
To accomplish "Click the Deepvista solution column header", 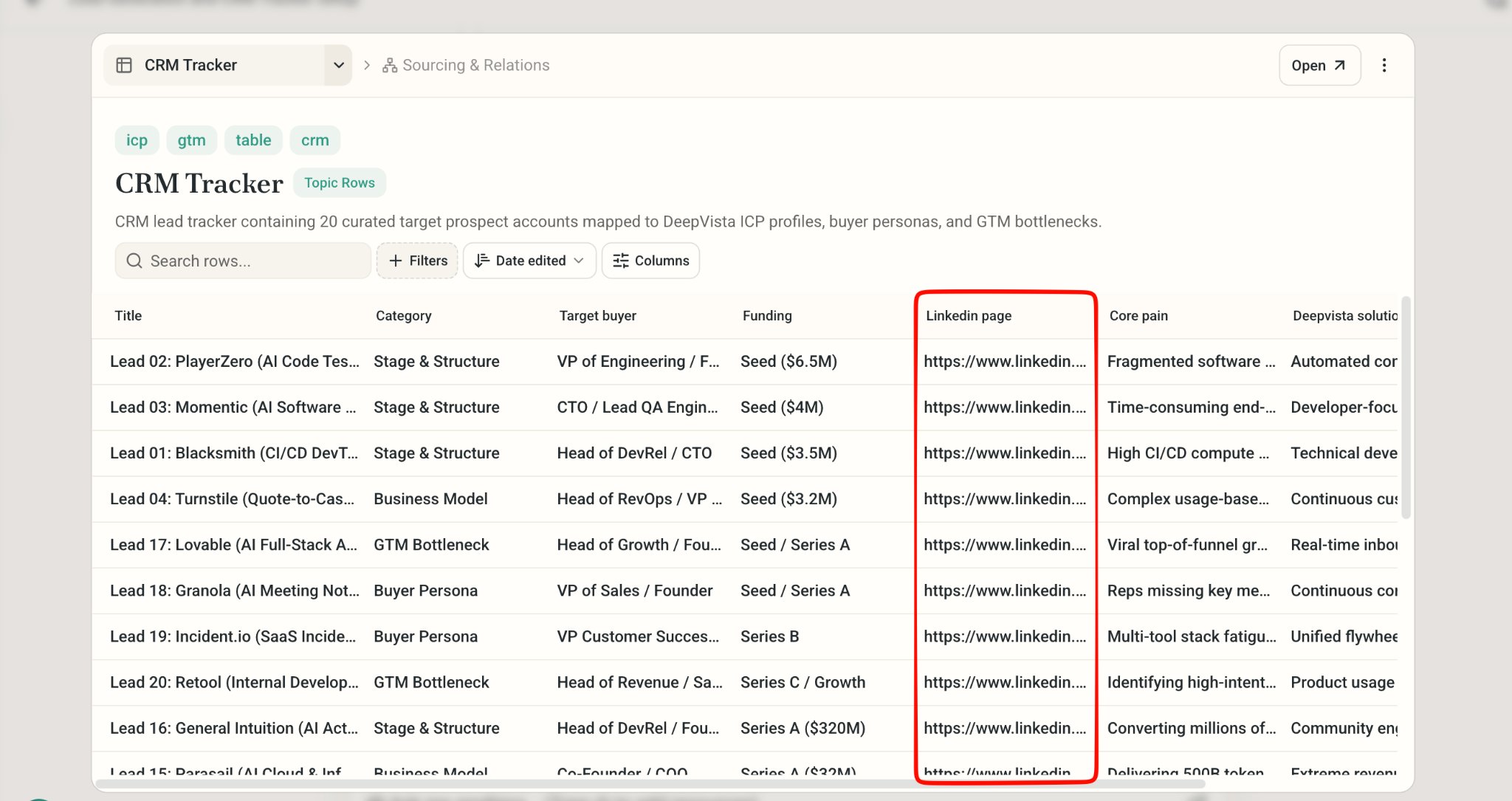I will (1345, 315).
